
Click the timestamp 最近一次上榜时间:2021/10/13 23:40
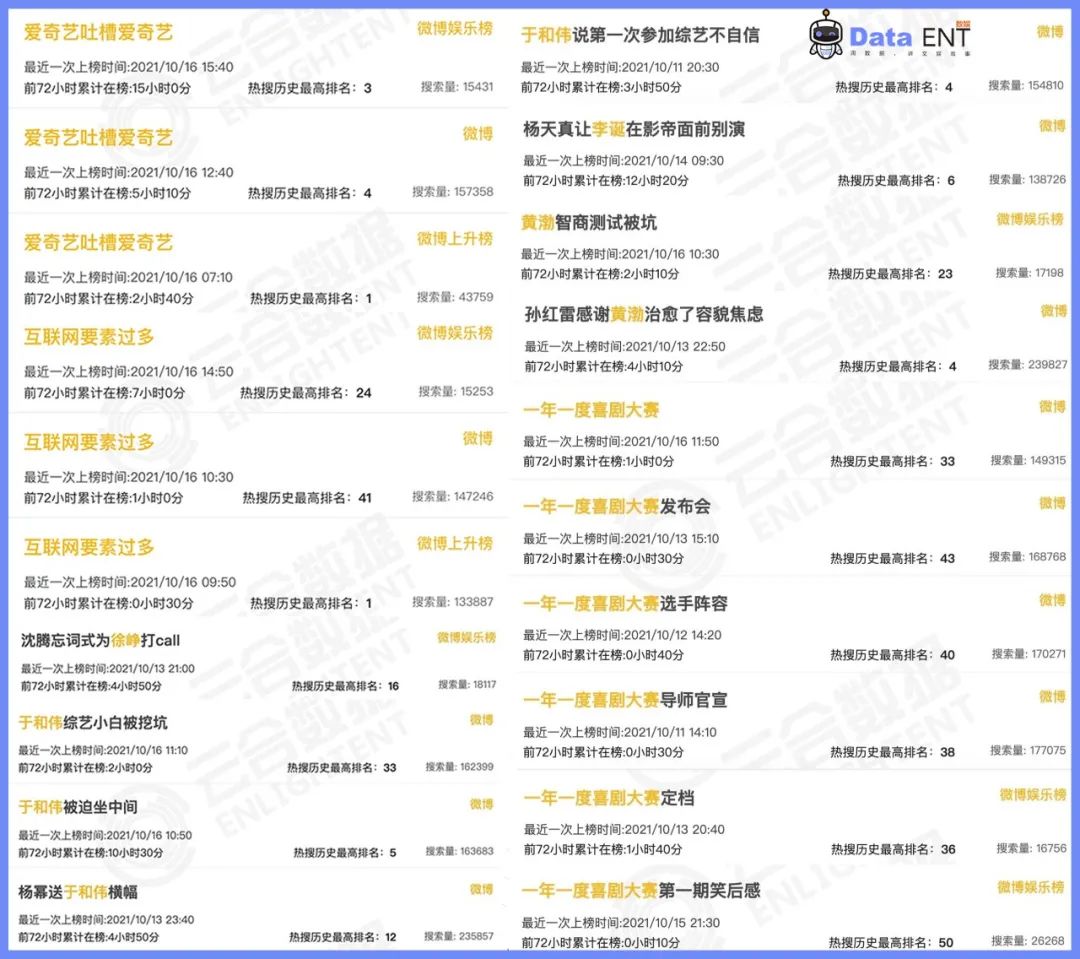(x=106, y=920)
